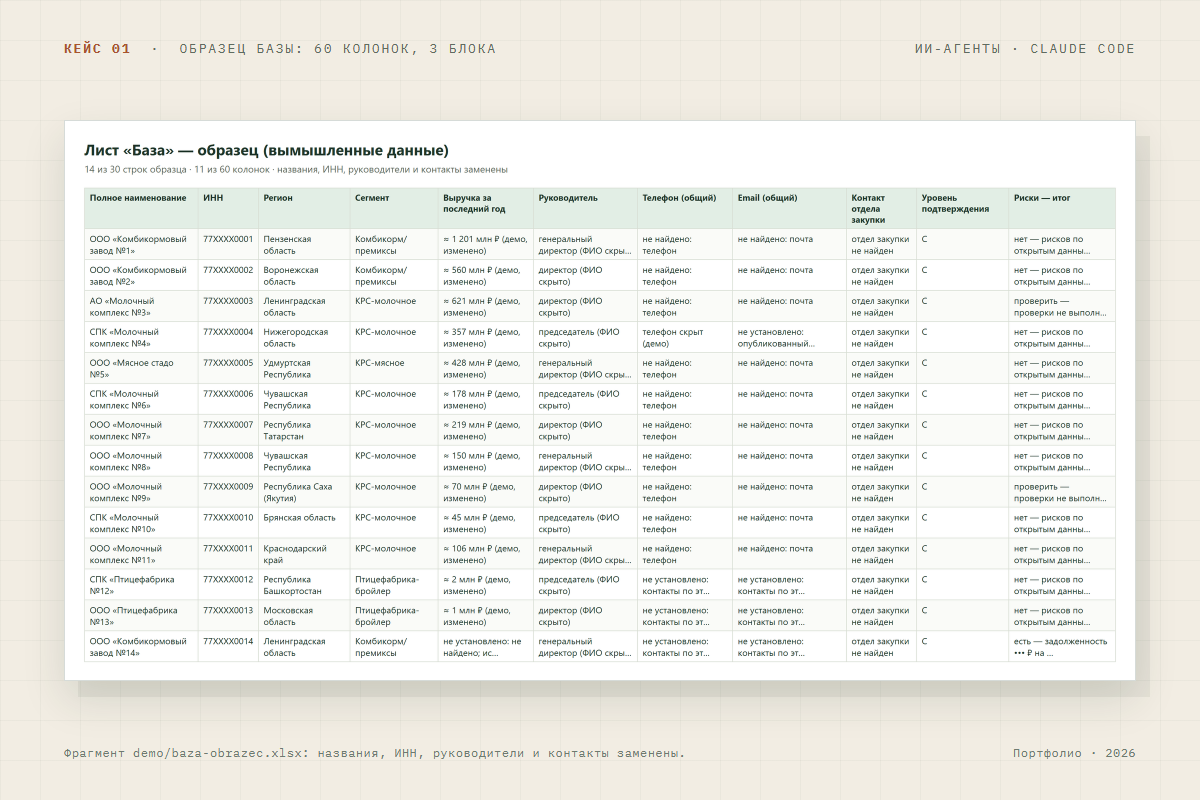The width and height of the screenshot is (1200, 800).
Task: Click the «Уровень подтверждения» column header
Action: pos(963,208)
